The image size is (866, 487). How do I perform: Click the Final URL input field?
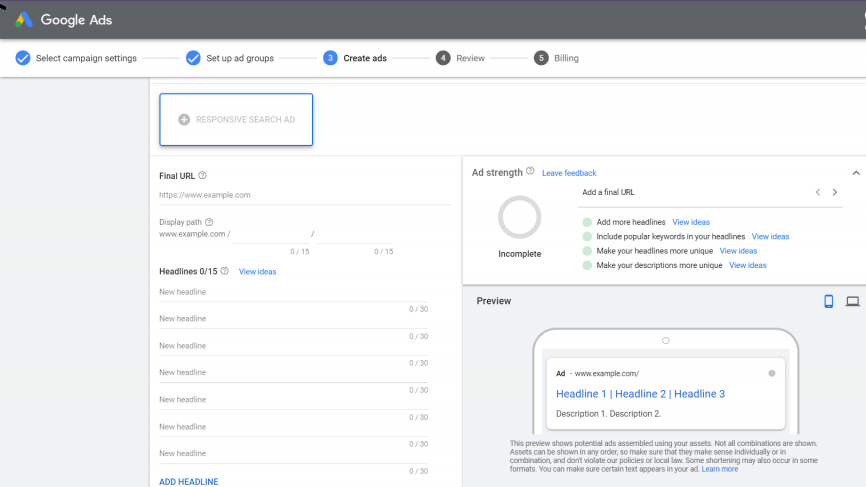point(300,195)
